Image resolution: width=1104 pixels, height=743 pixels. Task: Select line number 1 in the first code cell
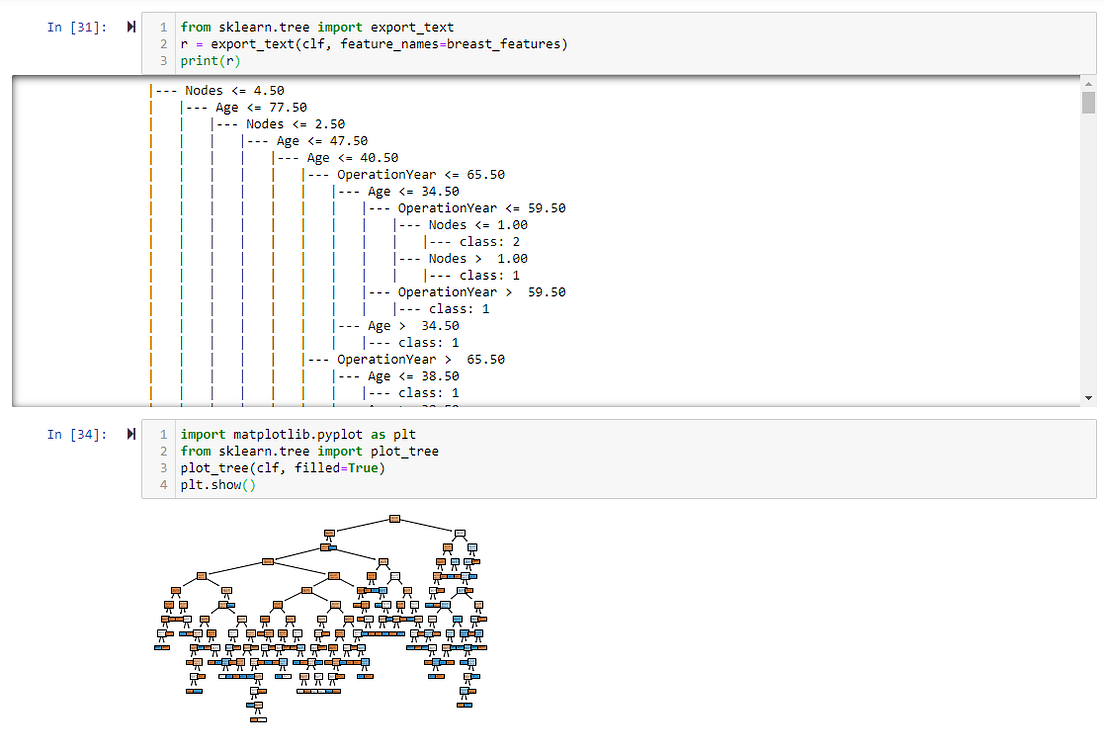coord(163,27)
